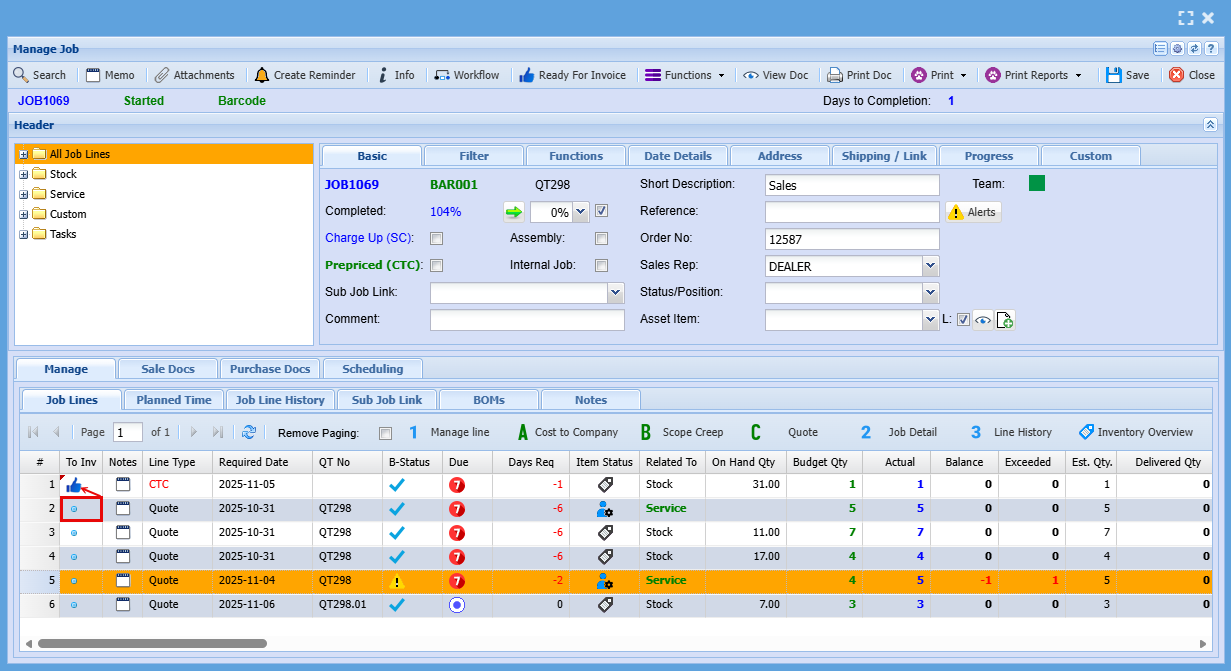Open the Planned Time tab
1231x671 pixels.
(x=174, y=400)
